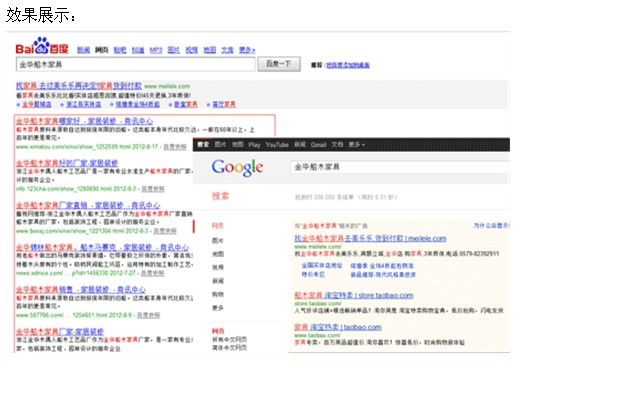The image size is (640, 400).
Task: Open 文档 in Google's black top bar
Action: pos(337,144)
